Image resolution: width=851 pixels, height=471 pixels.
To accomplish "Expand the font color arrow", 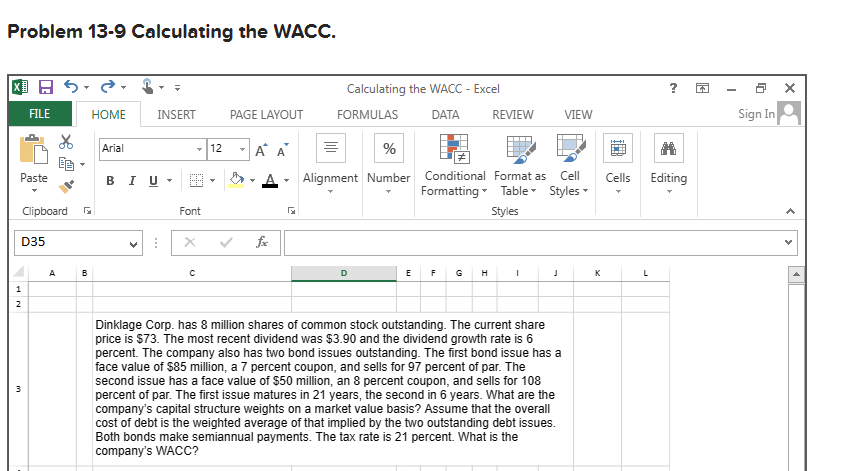I will (286, 181).
